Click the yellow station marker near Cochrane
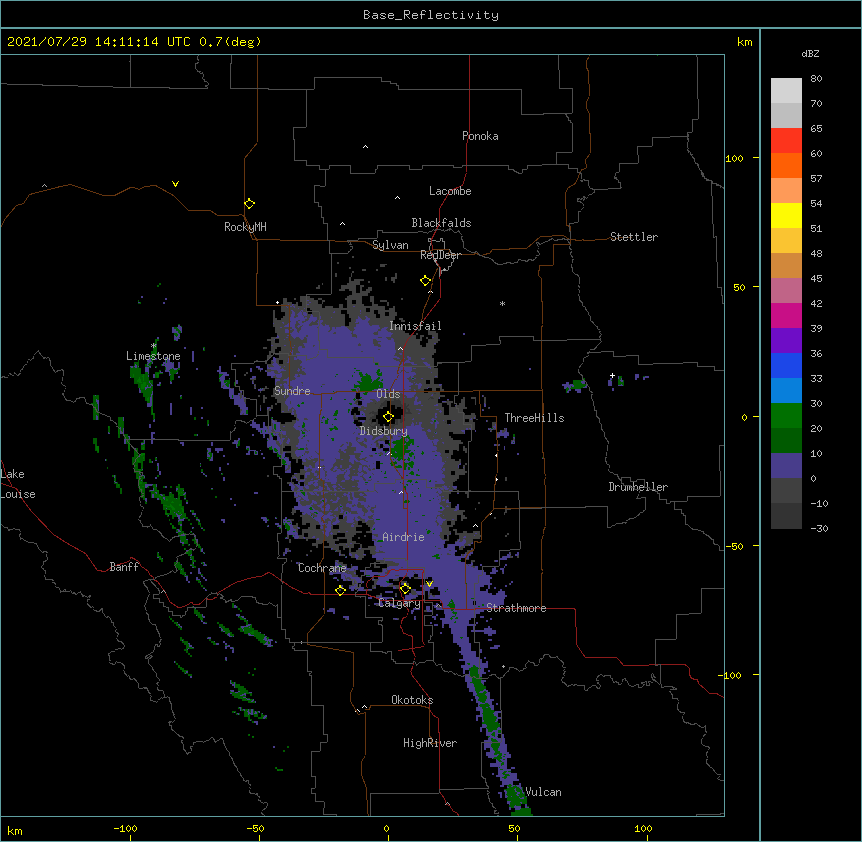 click(340, 590)
